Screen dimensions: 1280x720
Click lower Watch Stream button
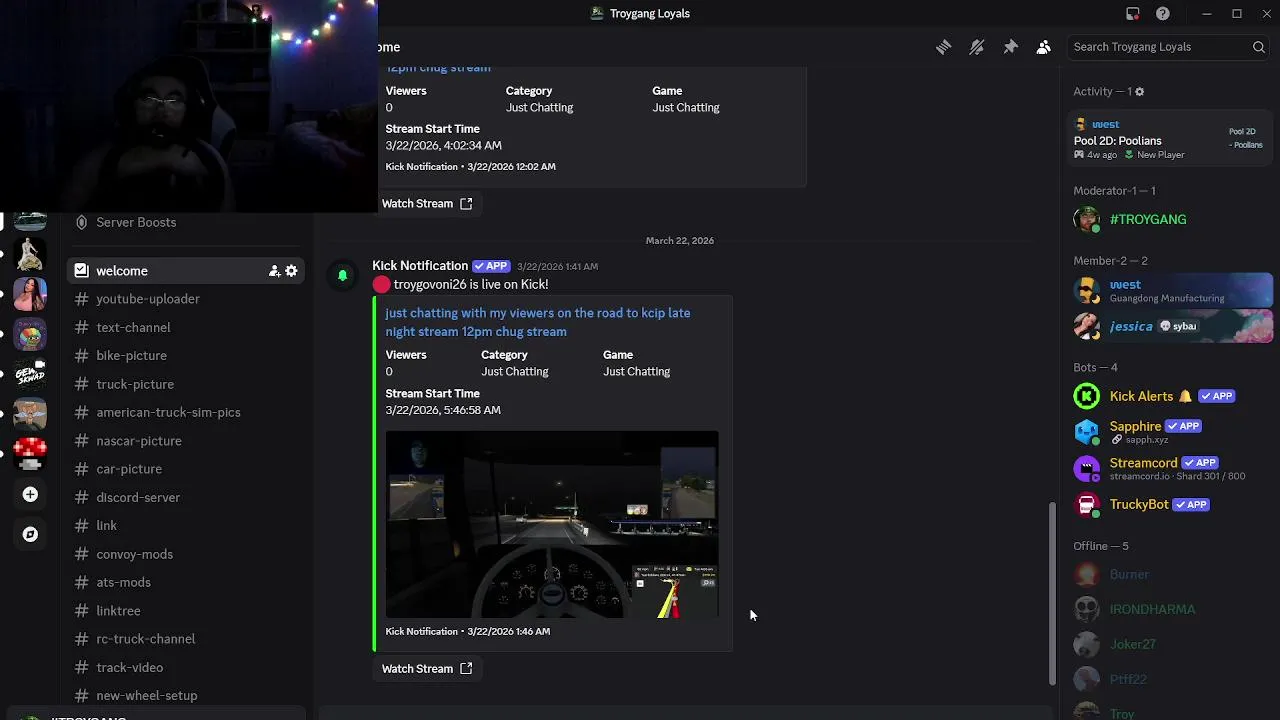click(427, 668)
